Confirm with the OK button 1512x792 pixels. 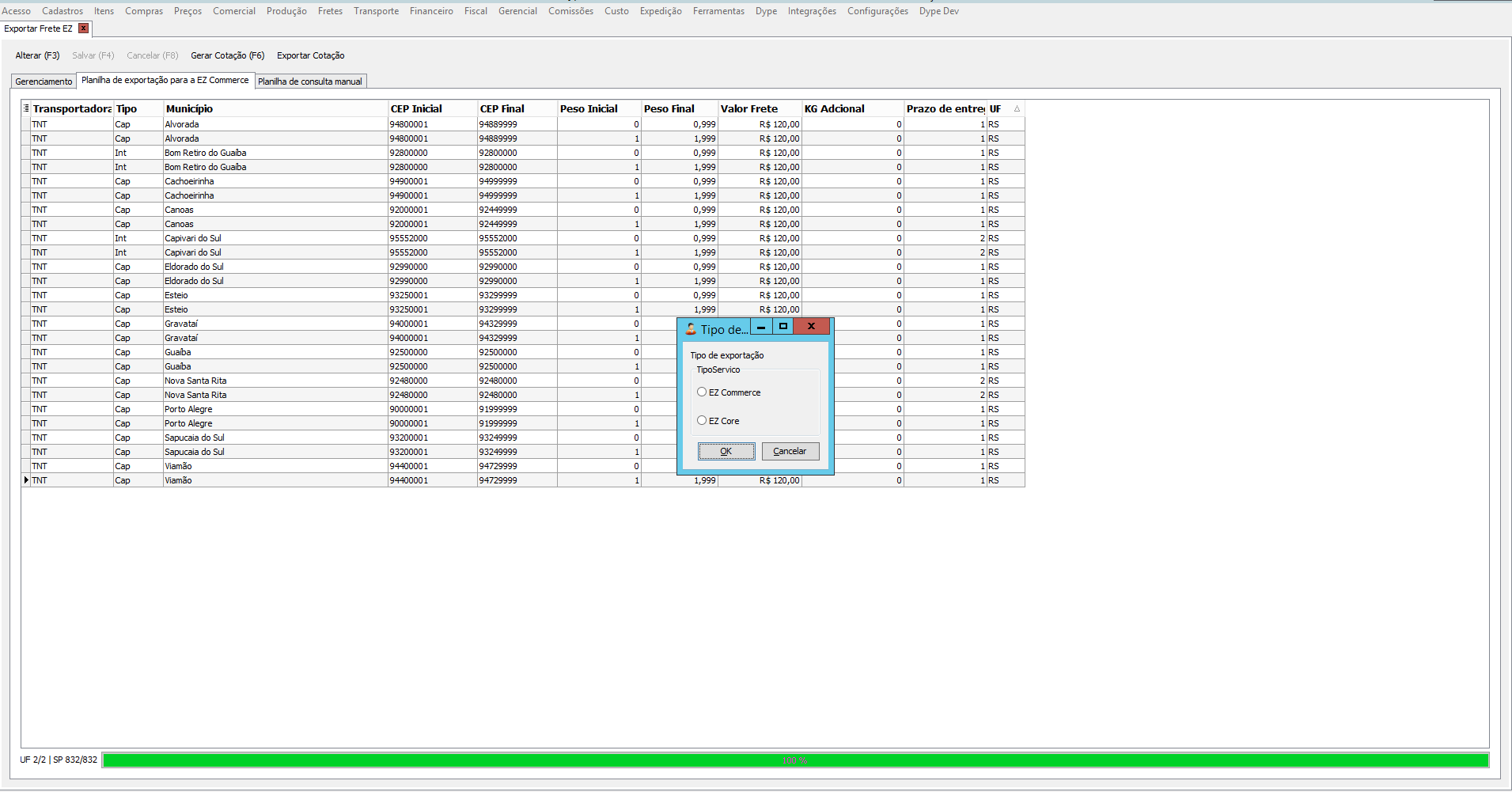pyautogui.click(x=726, y=451)
